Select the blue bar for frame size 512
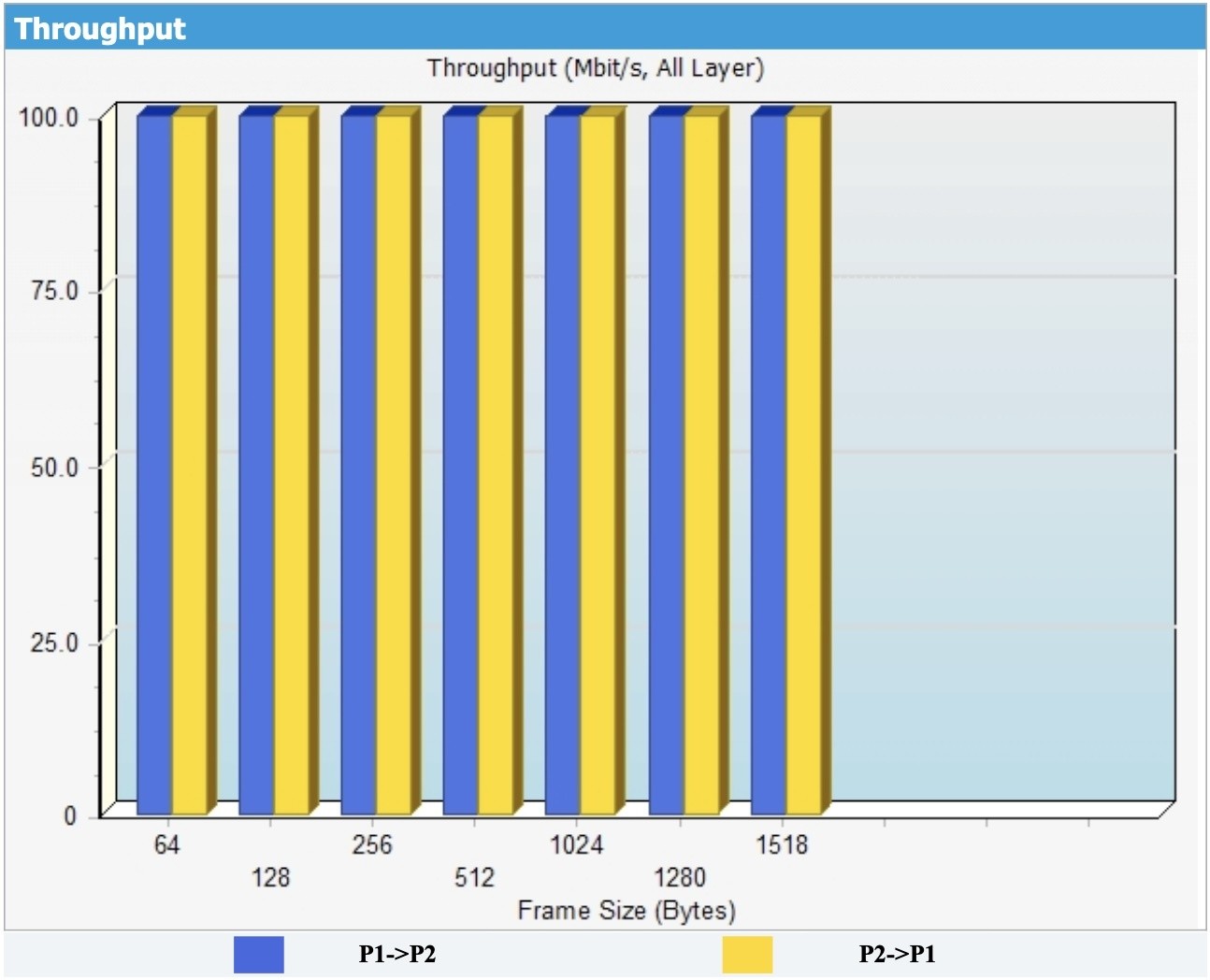Screen dimensions: 1210x980 (x=460, y=465)
